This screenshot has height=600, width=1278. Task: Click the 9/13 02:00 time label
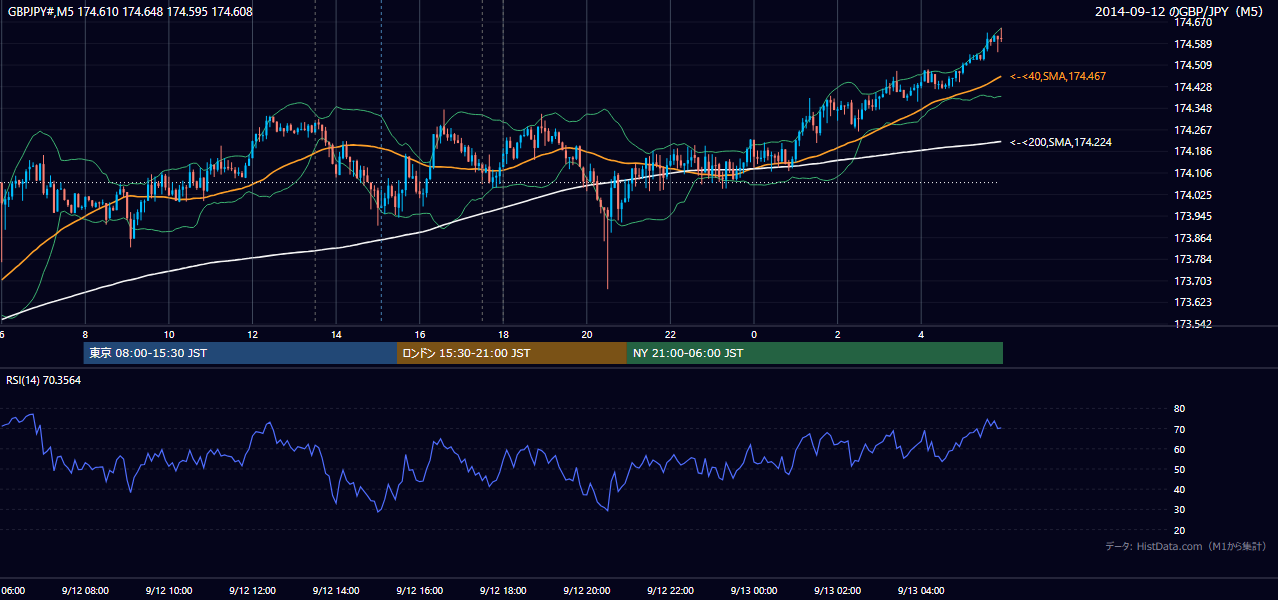click(x=838, y=591)
